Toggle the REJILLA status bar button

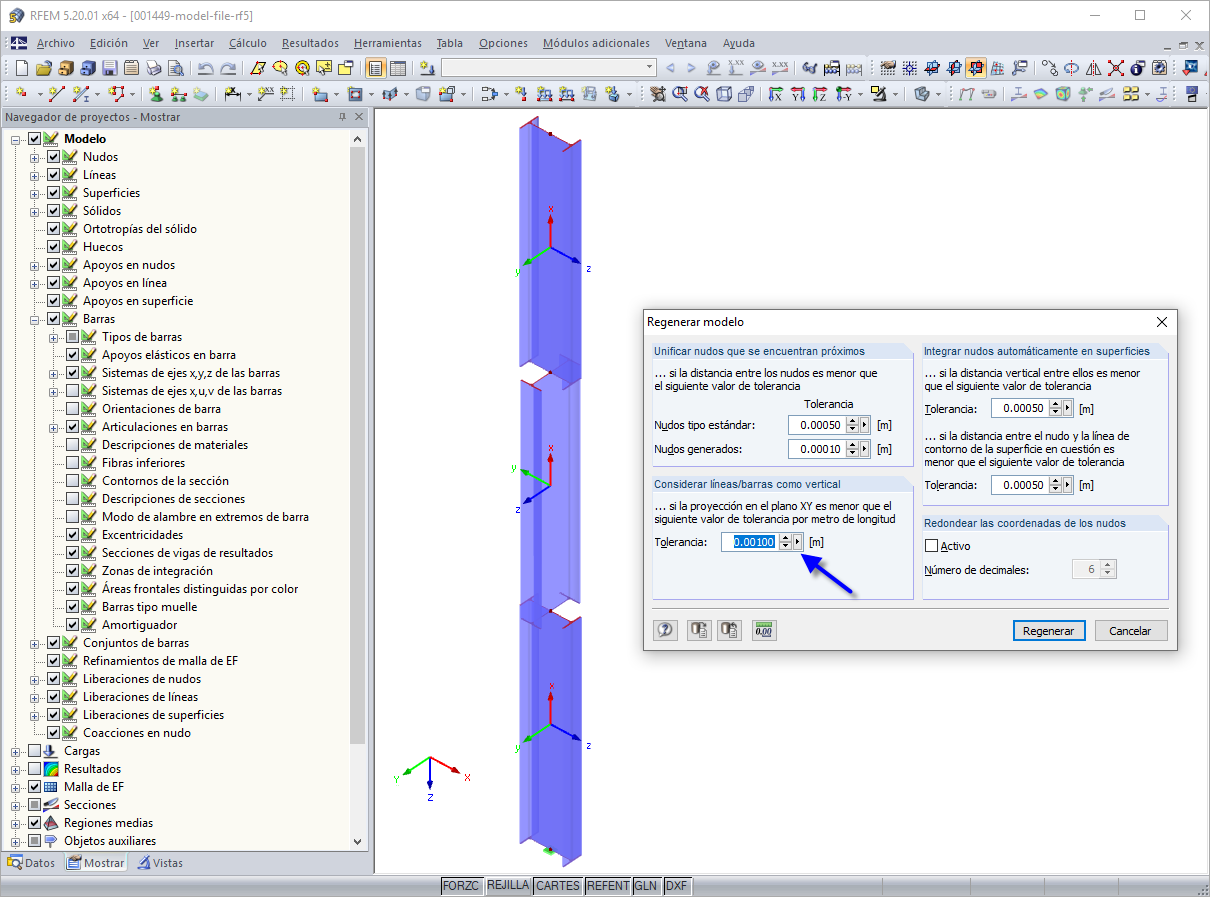508,886
